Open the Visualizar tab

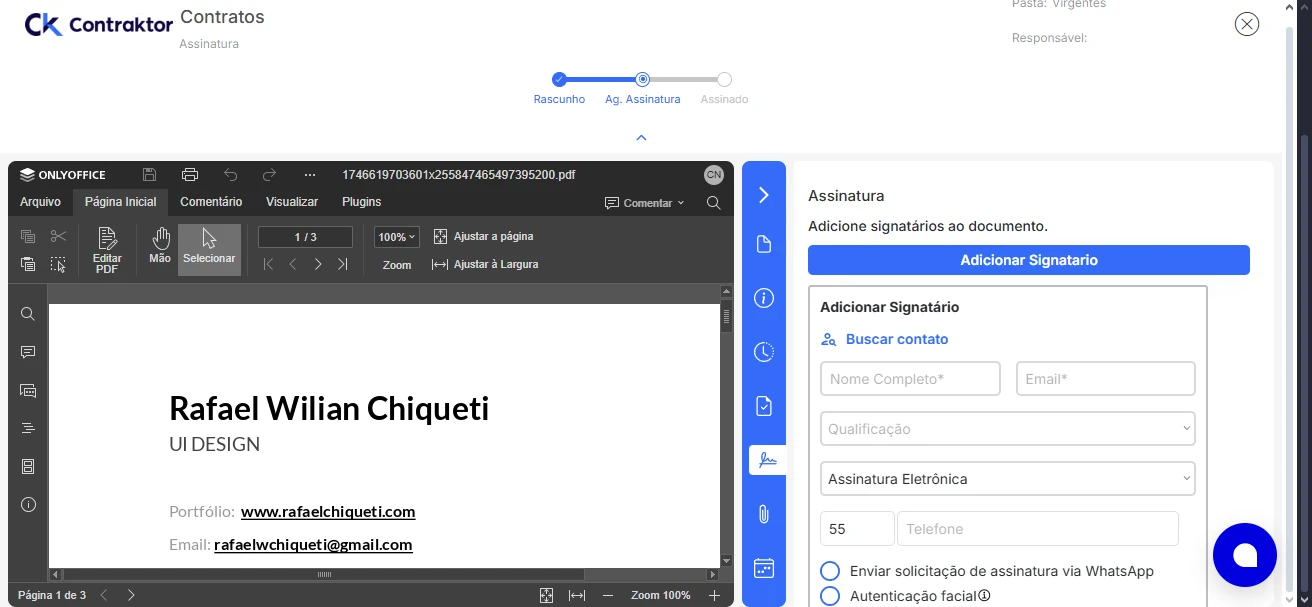292,202
